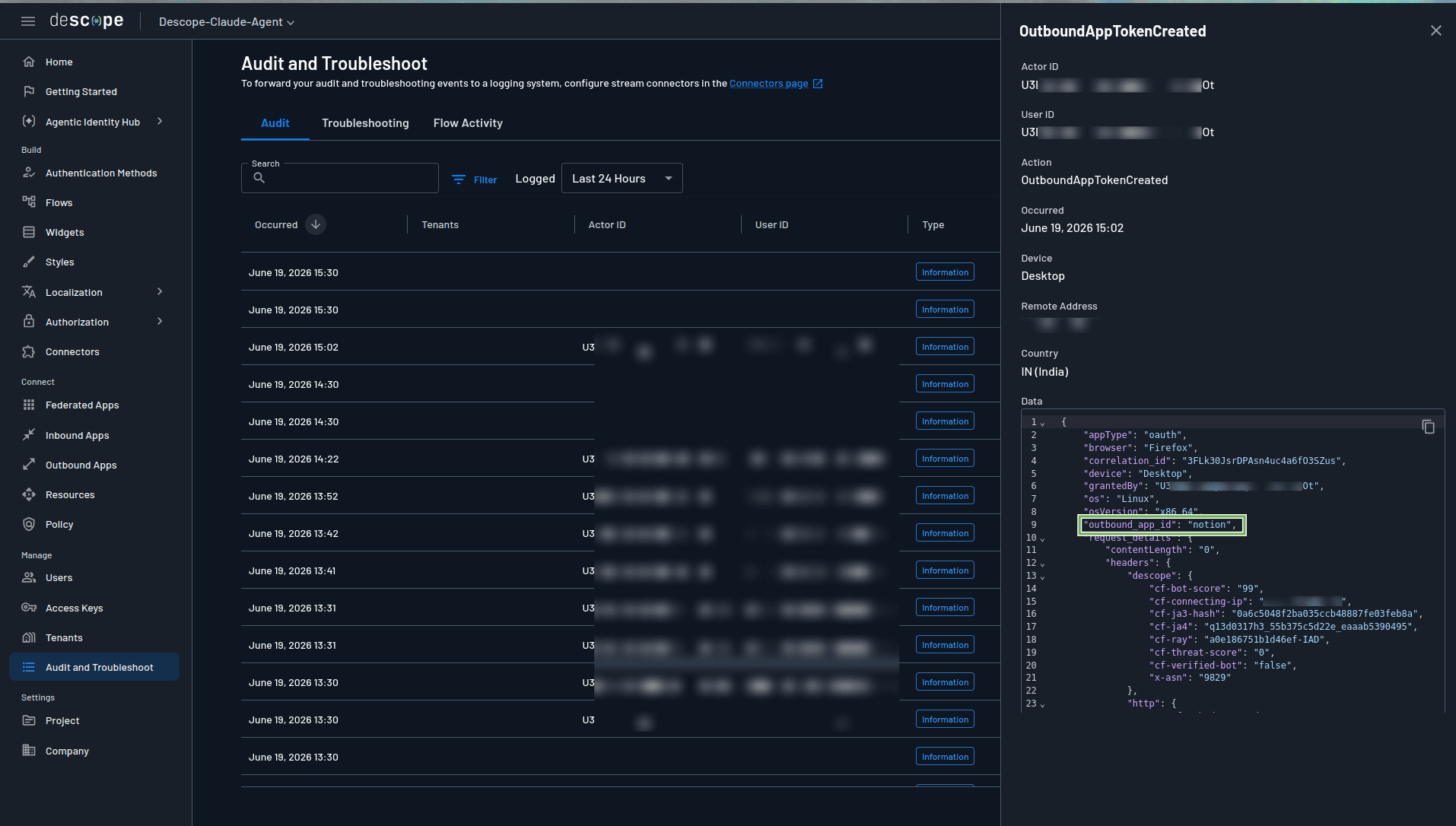Click the User ID column header
The height and width of the screenshot is (826, 1456).
point(771,225)
